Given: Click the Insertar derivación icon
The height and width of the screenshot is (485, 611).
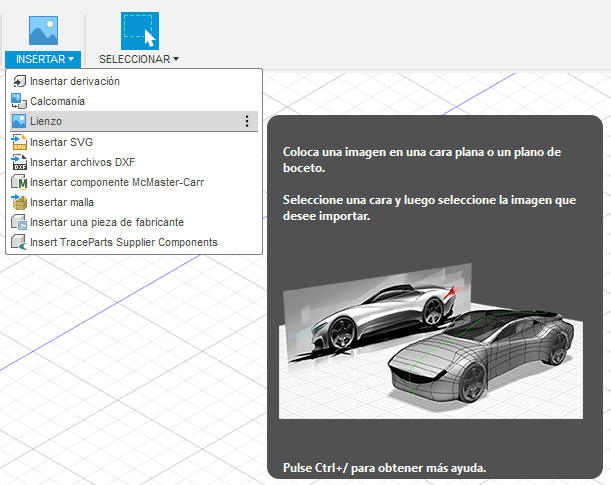Looking at the screenshot, I should point(19,81).
